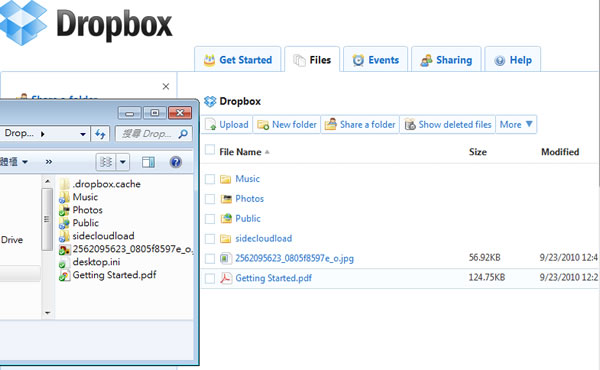The height and width of the screenshot is (370, 600).
Task: Click Drive item in Explorer navigation pane
Action: point(11,240)
